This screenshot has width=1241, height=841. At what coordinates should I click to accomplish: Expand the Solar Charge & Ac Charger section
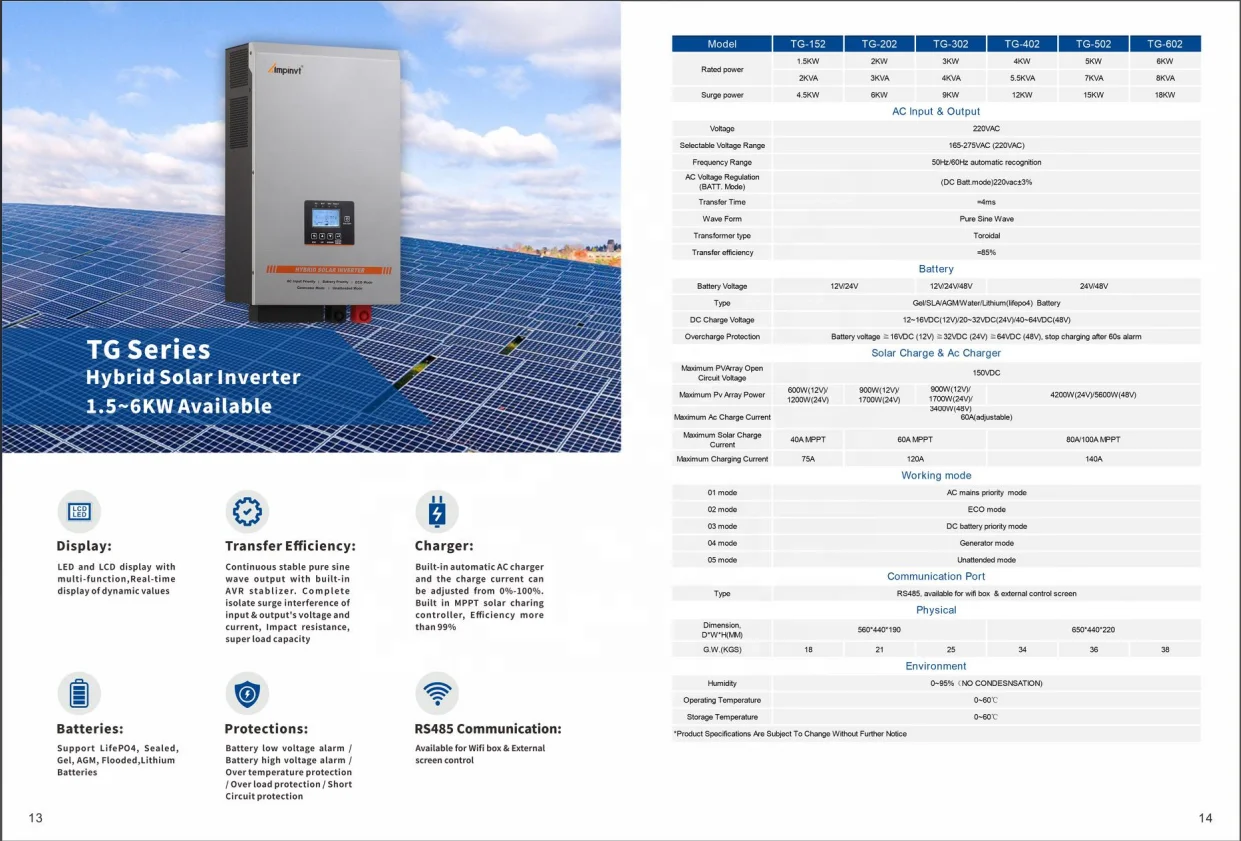coord(935,352)
